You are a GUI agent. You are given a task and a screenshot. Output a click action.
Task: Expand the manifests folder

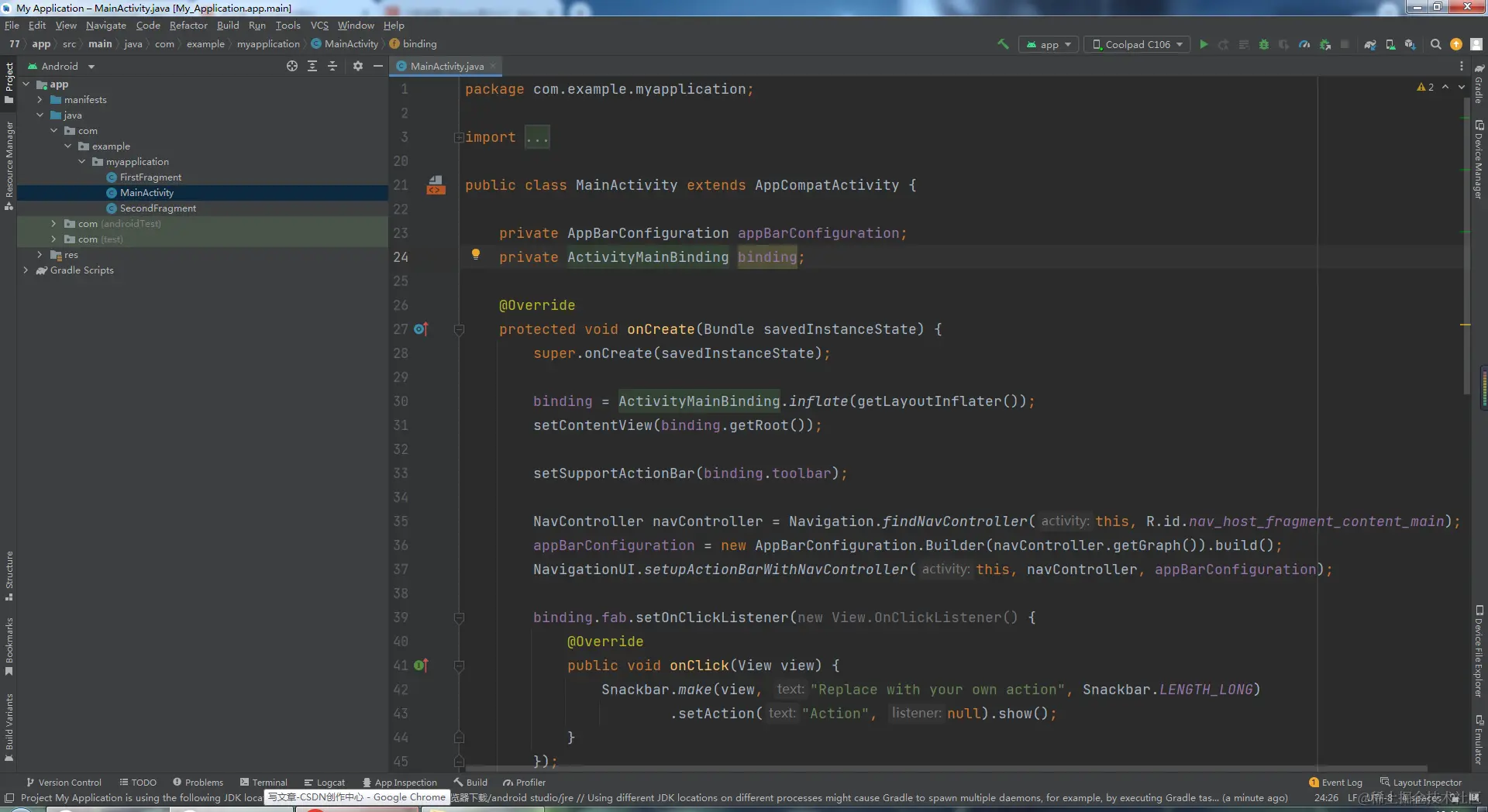click(x=40, y=100)
